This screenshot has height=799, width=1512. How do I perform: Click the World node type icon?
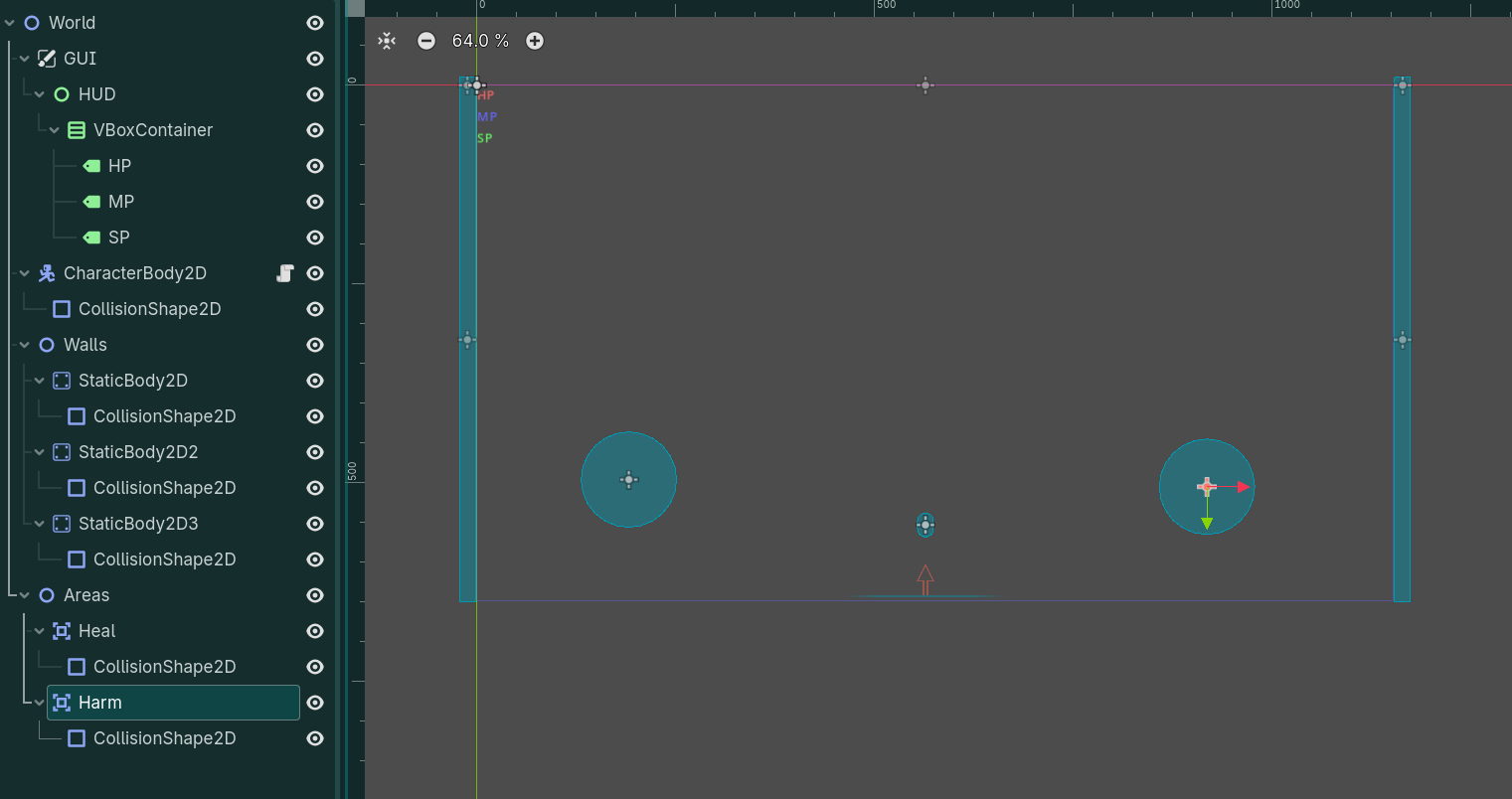pyautogui.click(x=32, y=23)
